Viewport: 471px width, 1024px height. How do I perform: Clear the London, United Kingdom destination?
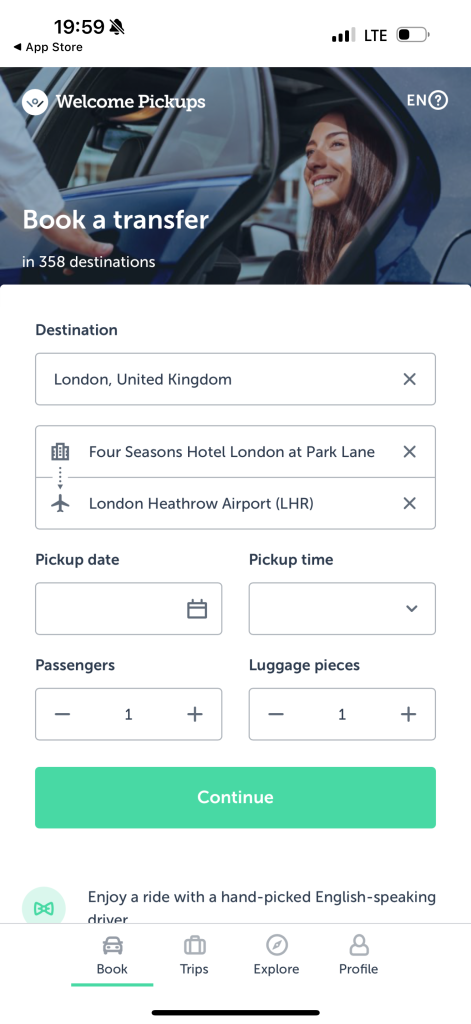point(410,379)
